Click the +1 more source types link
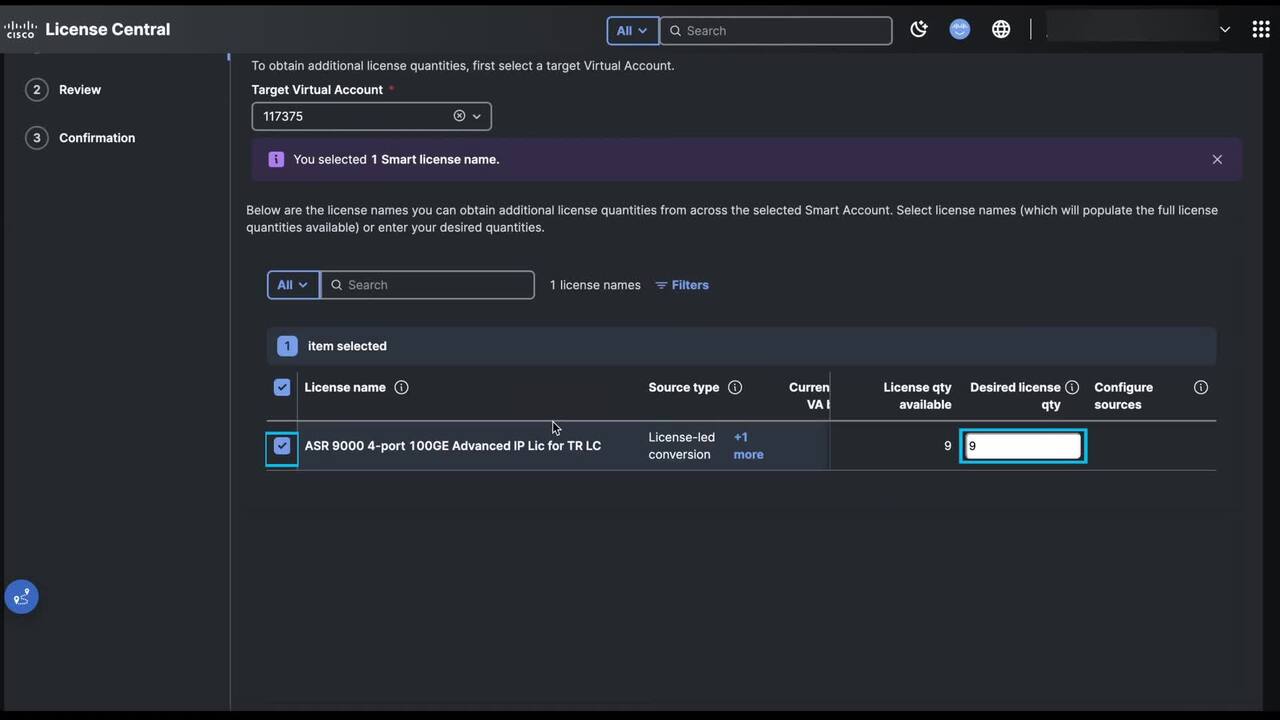This screenshot has width=1280, height=720. [x=748, y=446]
